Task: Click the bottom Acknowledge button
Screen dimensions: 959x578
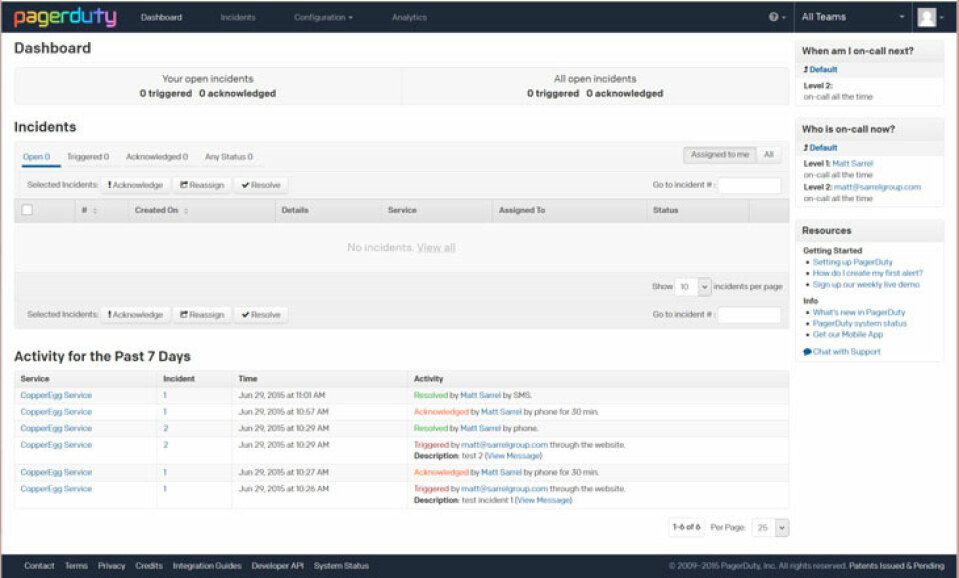Action: pos(135,314)
